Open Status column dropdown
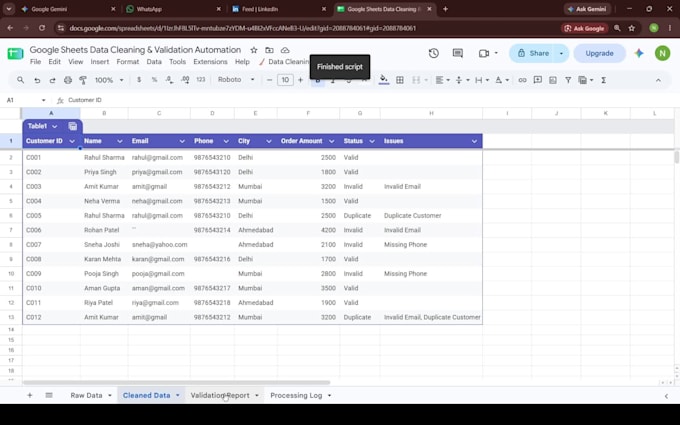The image size is (680, 425). point(372,141)
